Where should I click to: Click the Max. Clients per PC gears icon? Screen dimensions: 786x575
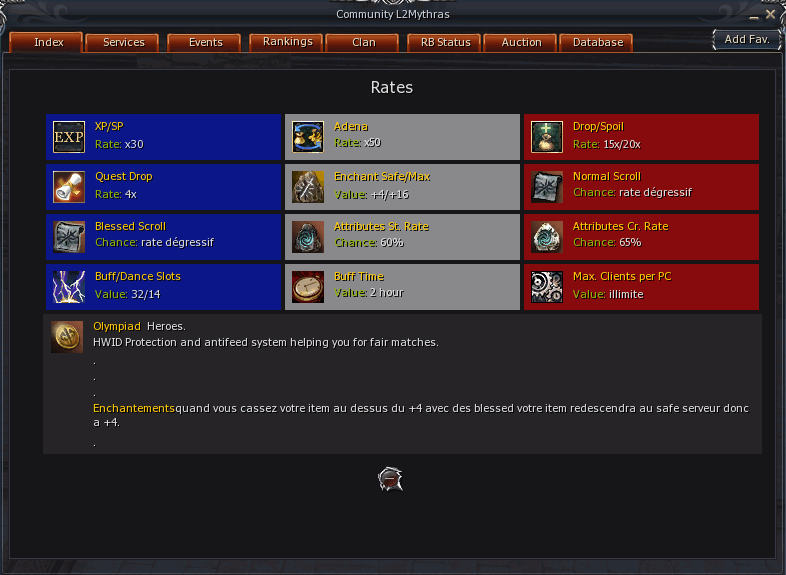547,287
